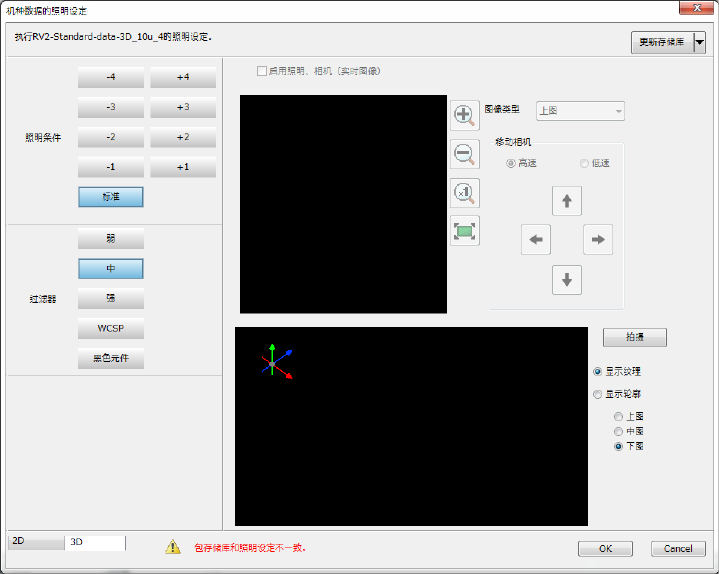
Task: Select the 强 filter button
Action: pyautogui.click(x=111, y=298)
